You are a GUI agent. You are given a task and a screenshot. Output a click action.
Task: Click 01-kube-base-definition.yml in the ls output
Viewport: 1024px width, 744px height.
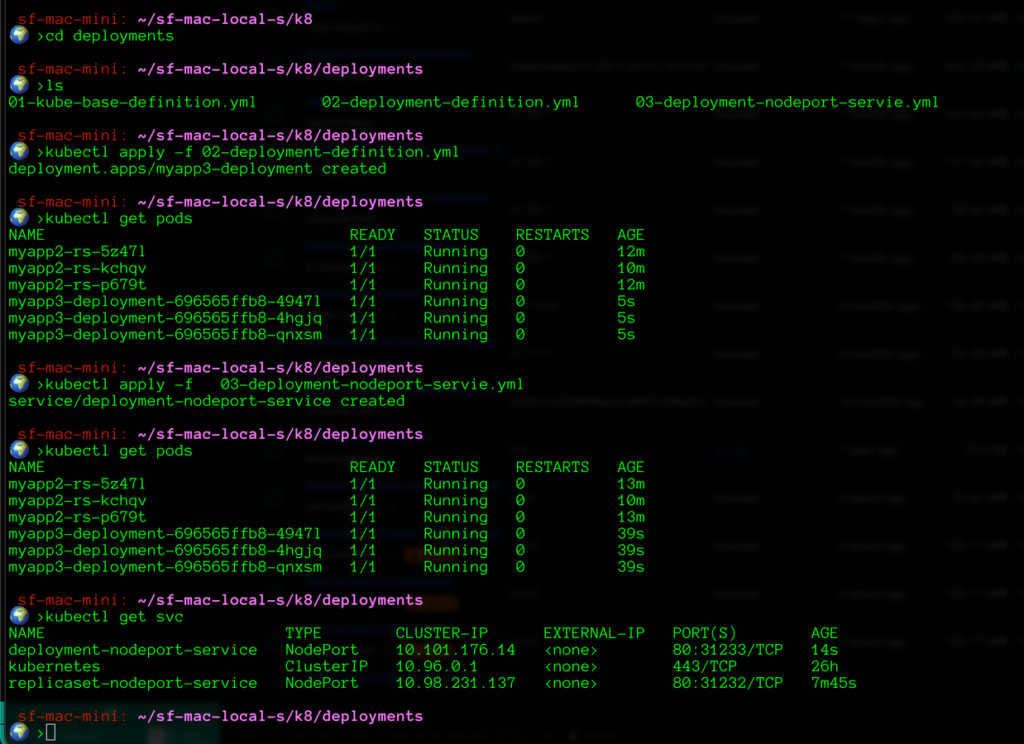point(132,102)
